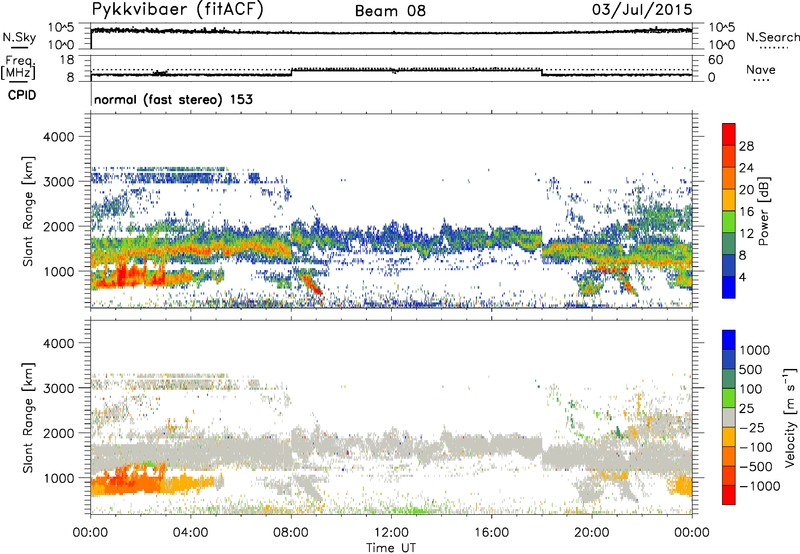This screenshot has width=800, height=554.
Task: Select the 08:00 time tick label
Action: coord(291,533)
